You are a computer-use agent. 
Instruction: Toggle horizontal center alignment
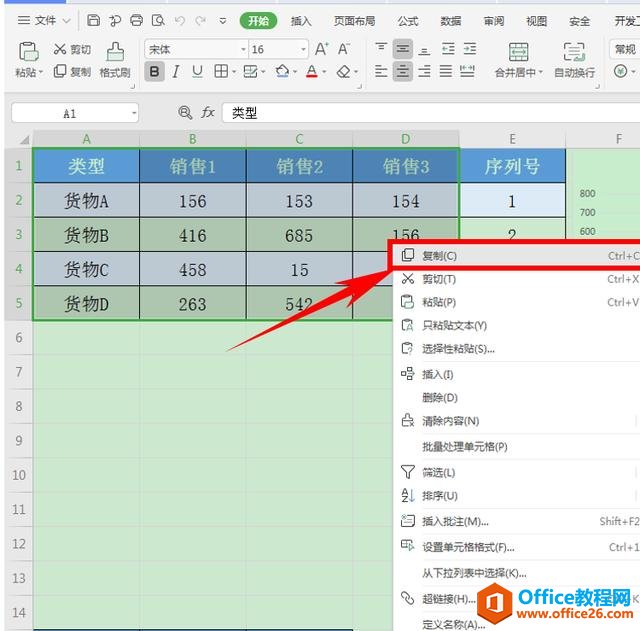[403, 72]
